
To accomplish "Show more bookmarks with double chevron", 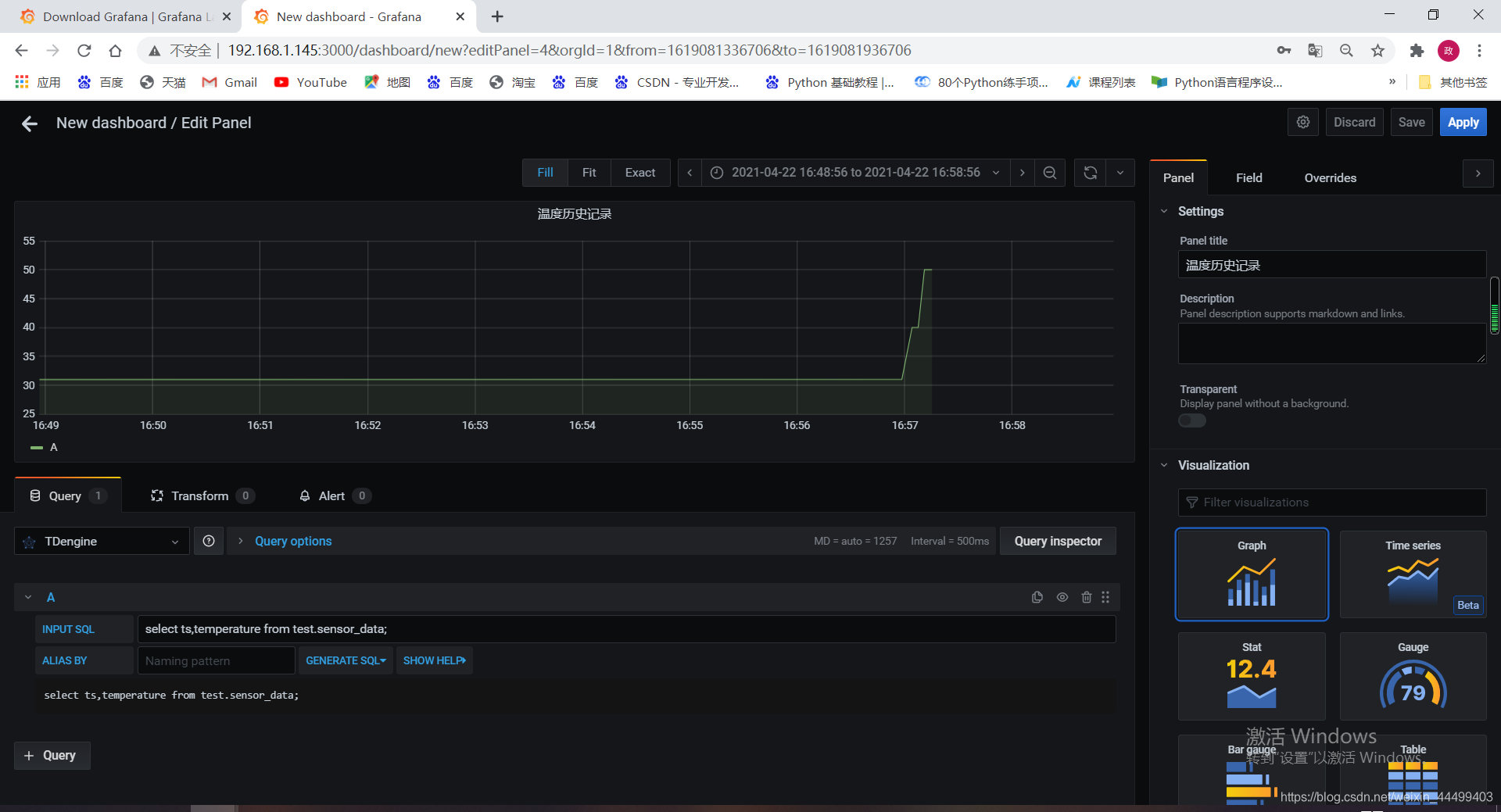I will tap(1392, 82).
